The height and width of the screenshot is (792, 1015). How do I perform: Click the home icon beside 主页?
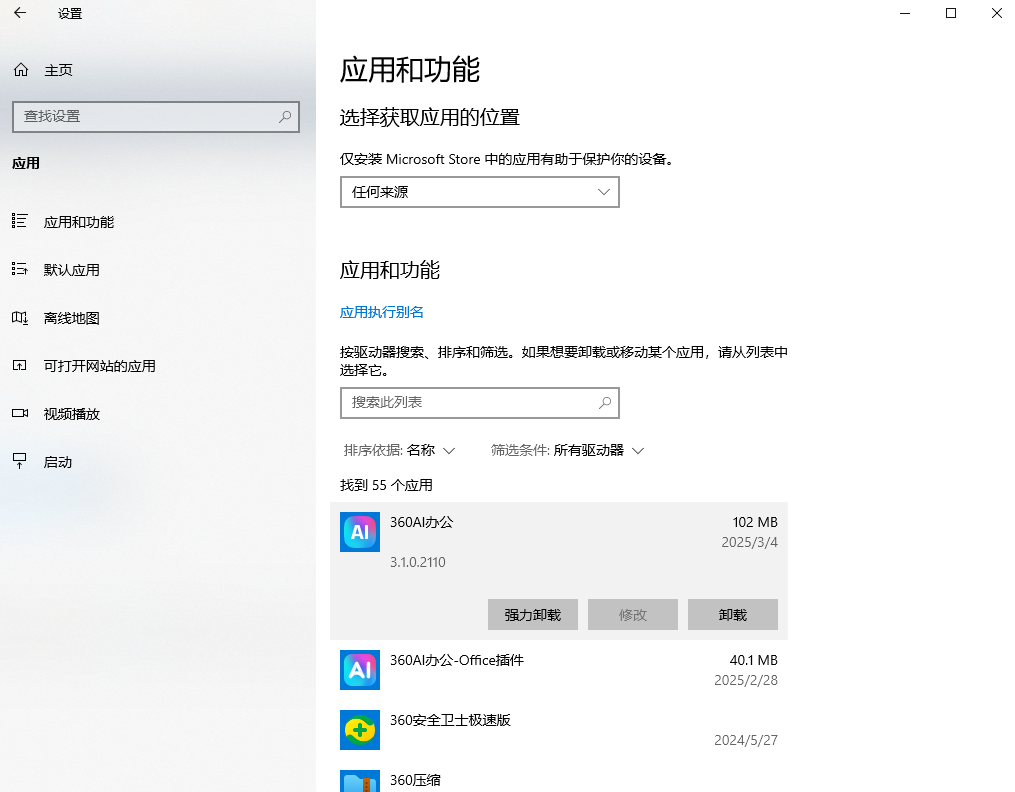tap(21, 70)
